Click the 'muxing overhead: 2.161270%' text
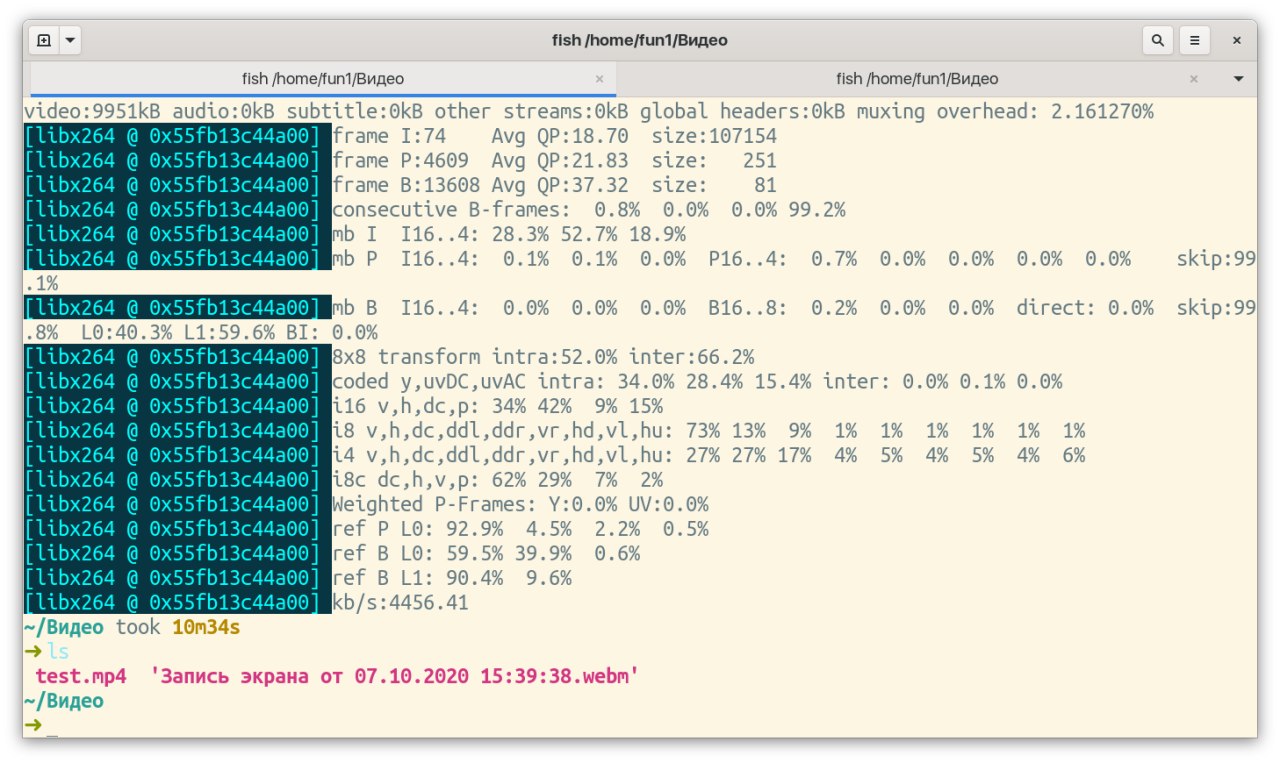This screenshot has width=1280, height=763. (1005, 111)
